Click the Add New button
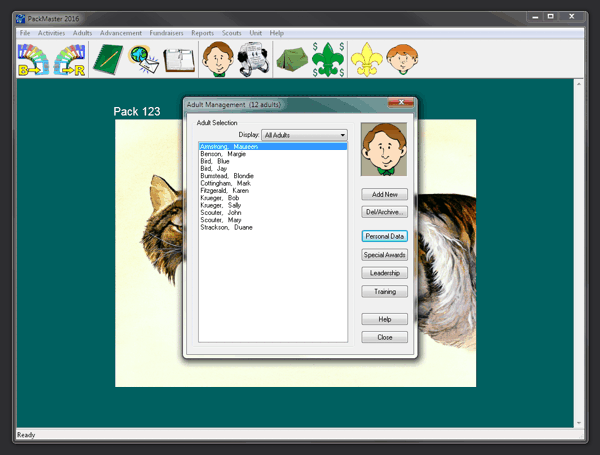Screen dimensions: 600x455 coord(385,194)
